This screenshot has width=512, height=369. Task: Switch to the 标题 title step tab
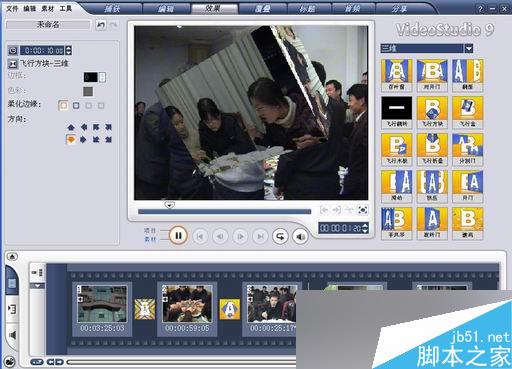point(307,9)
